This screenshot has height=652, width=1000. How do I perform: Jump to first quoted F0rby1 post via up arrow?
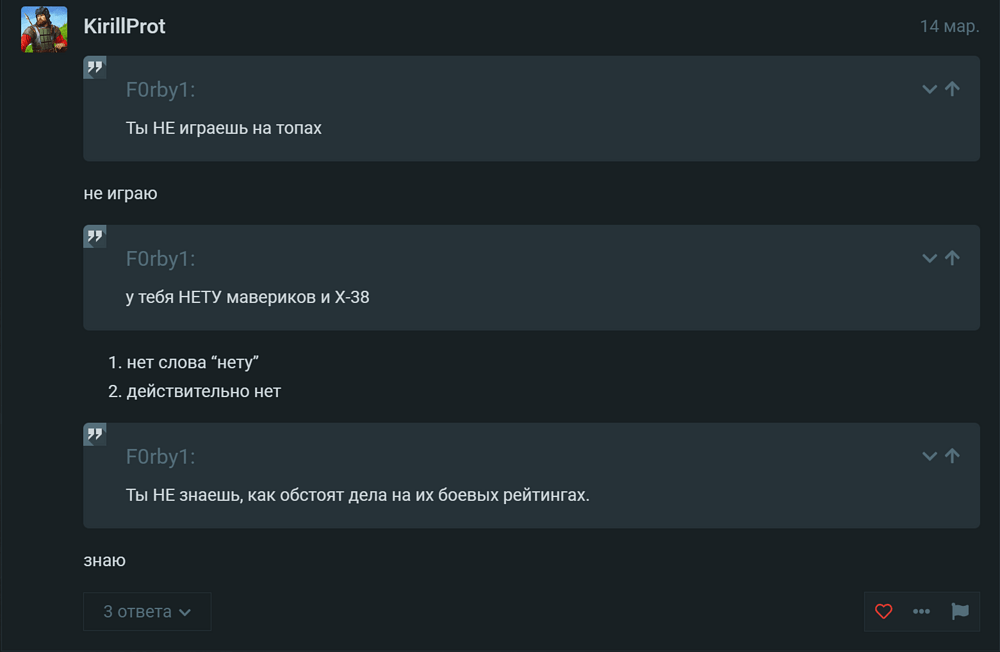tap(952, 89)
